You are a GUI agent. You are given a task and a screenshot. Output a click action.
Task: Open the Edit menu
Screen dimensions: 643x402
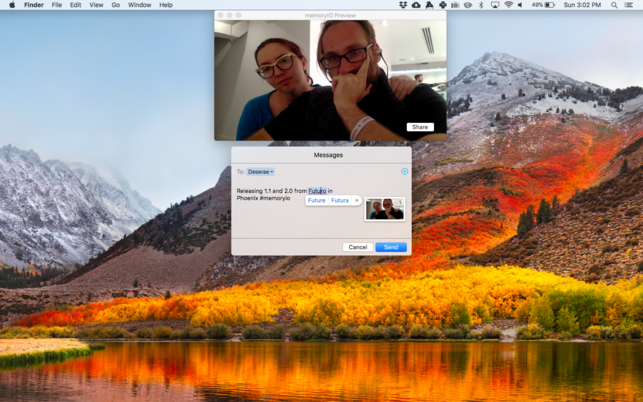tap(75, 5)
